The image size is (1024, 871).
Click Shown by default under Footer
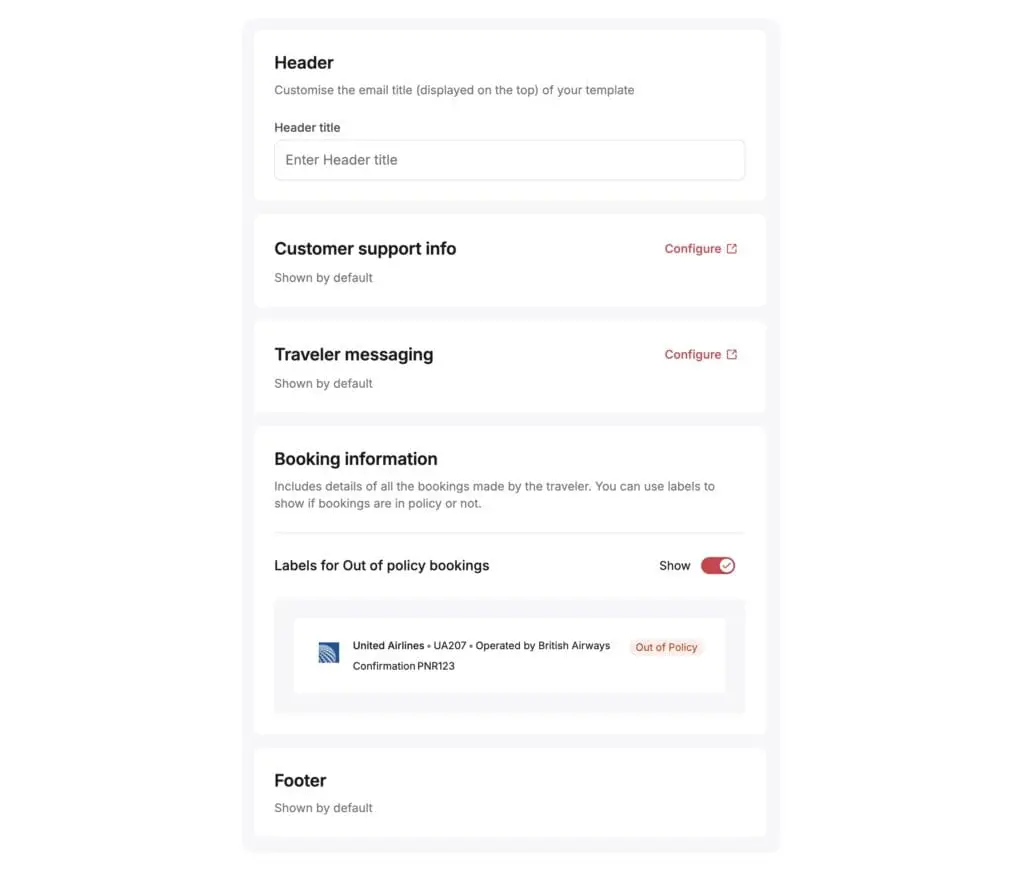coord(323,807)
